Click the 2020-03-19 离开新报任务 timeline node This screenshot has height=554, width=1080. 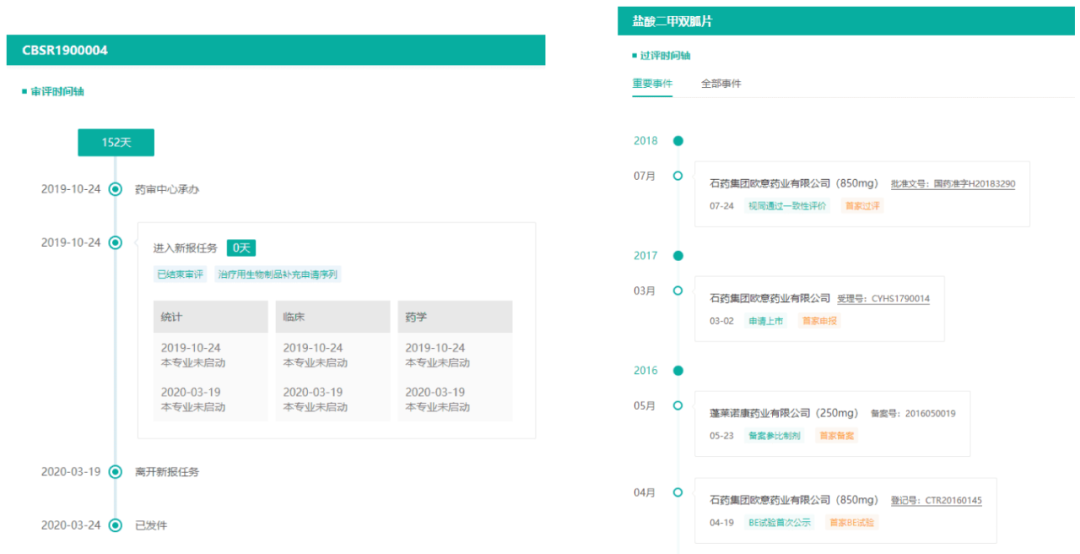pyautogui.click(x=115, y=472)
